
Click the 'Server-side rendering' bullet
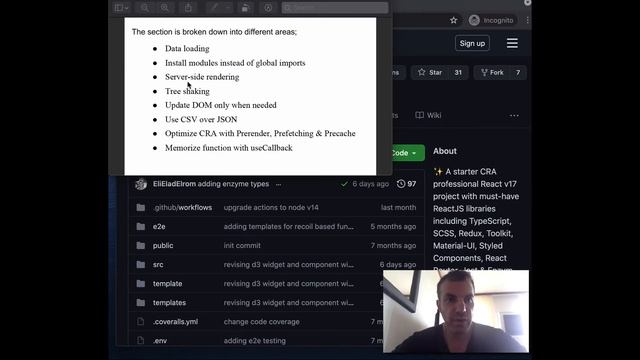(x=202, y=77)
